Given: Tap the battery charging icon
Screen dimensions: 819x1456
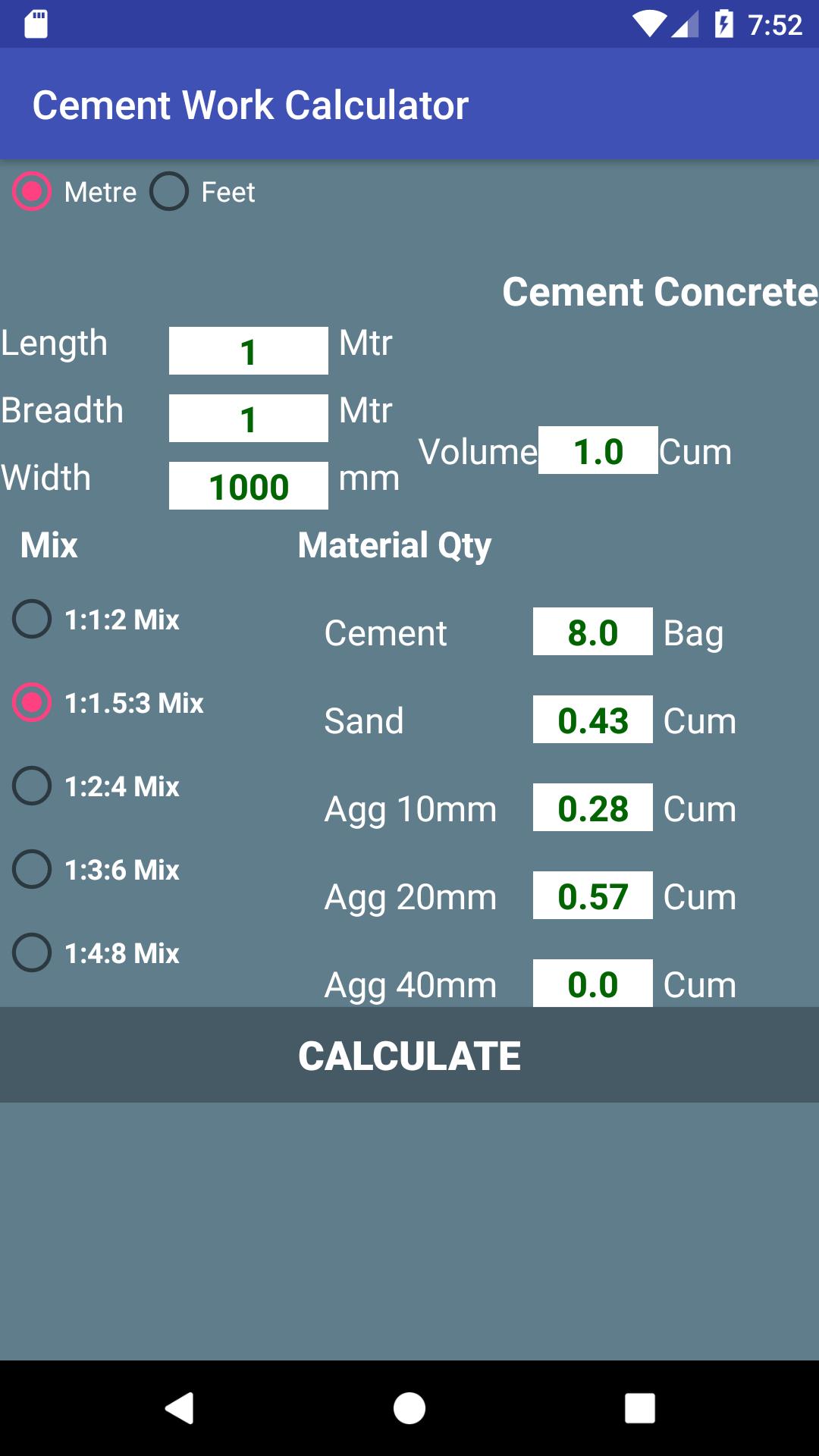Looking at the screenshot, I should [726, 23].
